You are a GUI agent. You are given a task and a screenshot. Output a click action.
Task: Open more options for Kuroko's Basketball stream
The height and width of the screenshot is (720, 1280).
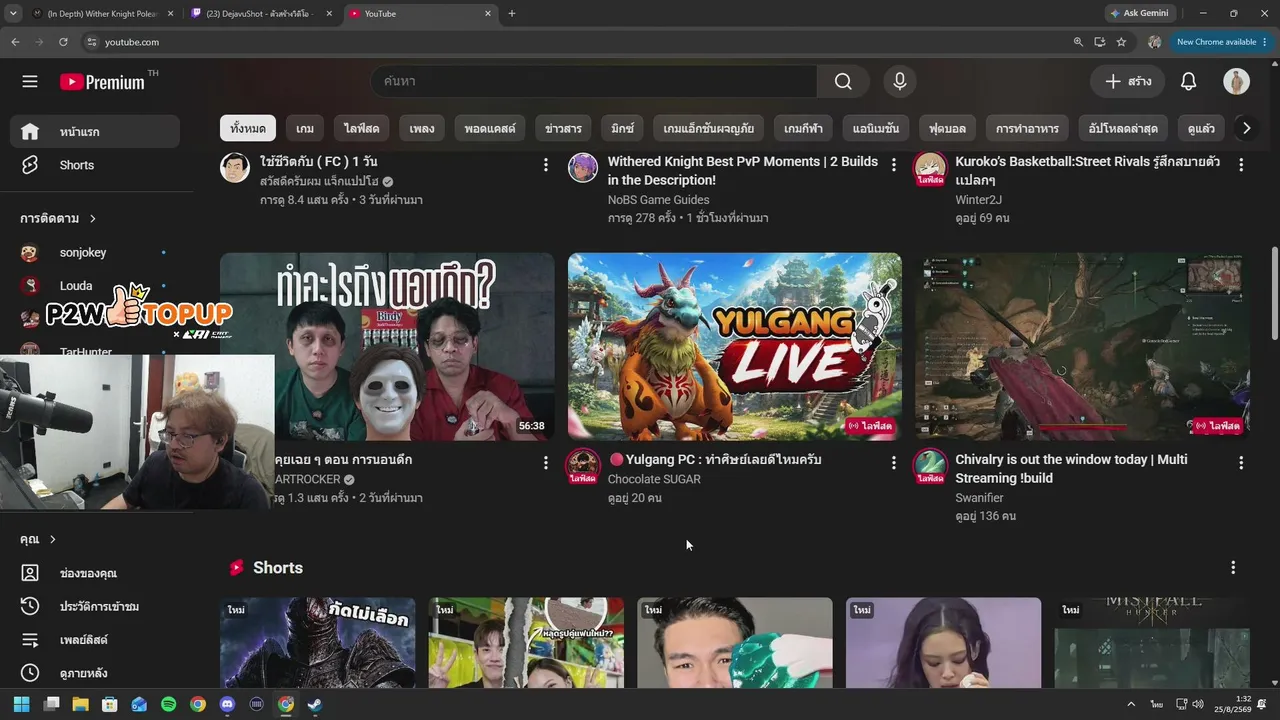point(1241,165)
